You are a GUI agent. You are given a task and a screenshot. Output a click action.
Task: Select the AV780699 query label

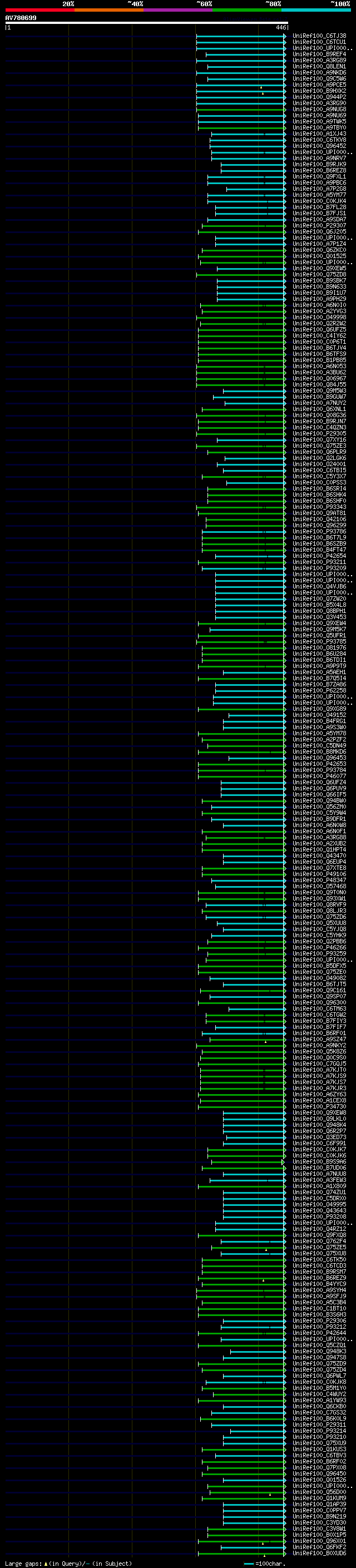pos(21,18)
